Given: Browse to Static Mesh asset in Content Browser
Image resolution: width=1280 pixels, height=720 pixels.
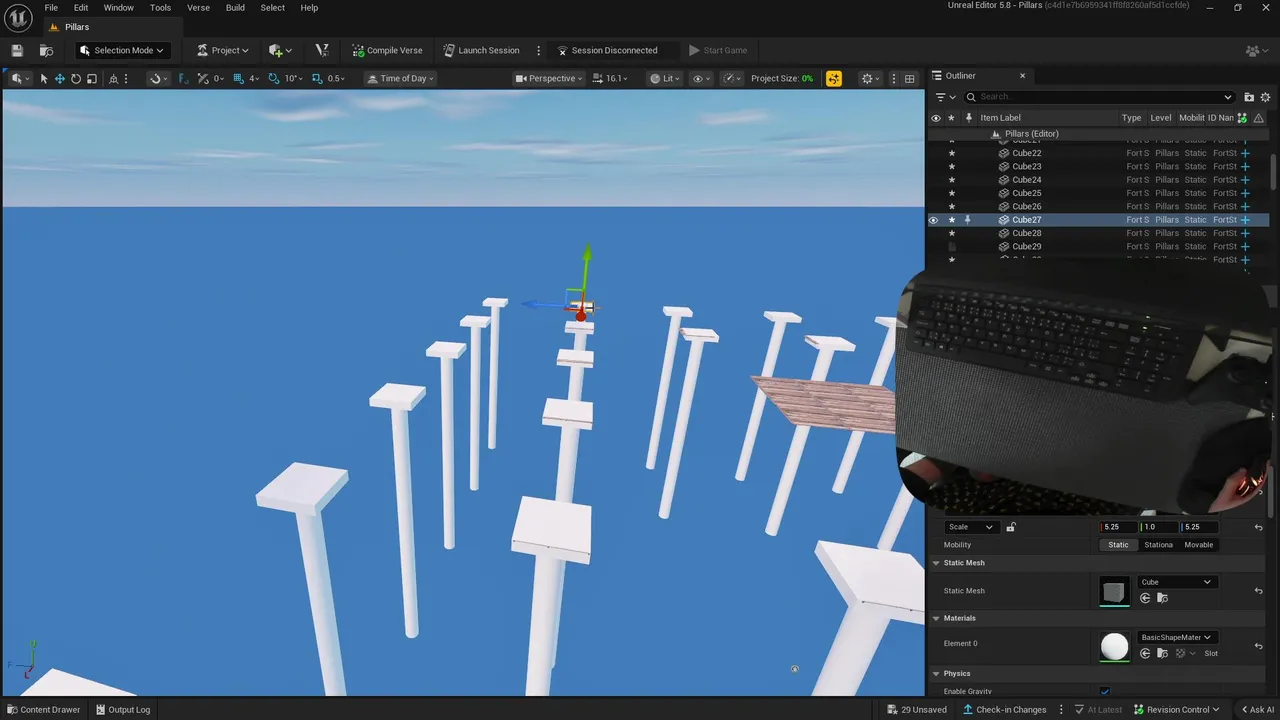Looking at the screenshot, I should tap(1162, 598).
